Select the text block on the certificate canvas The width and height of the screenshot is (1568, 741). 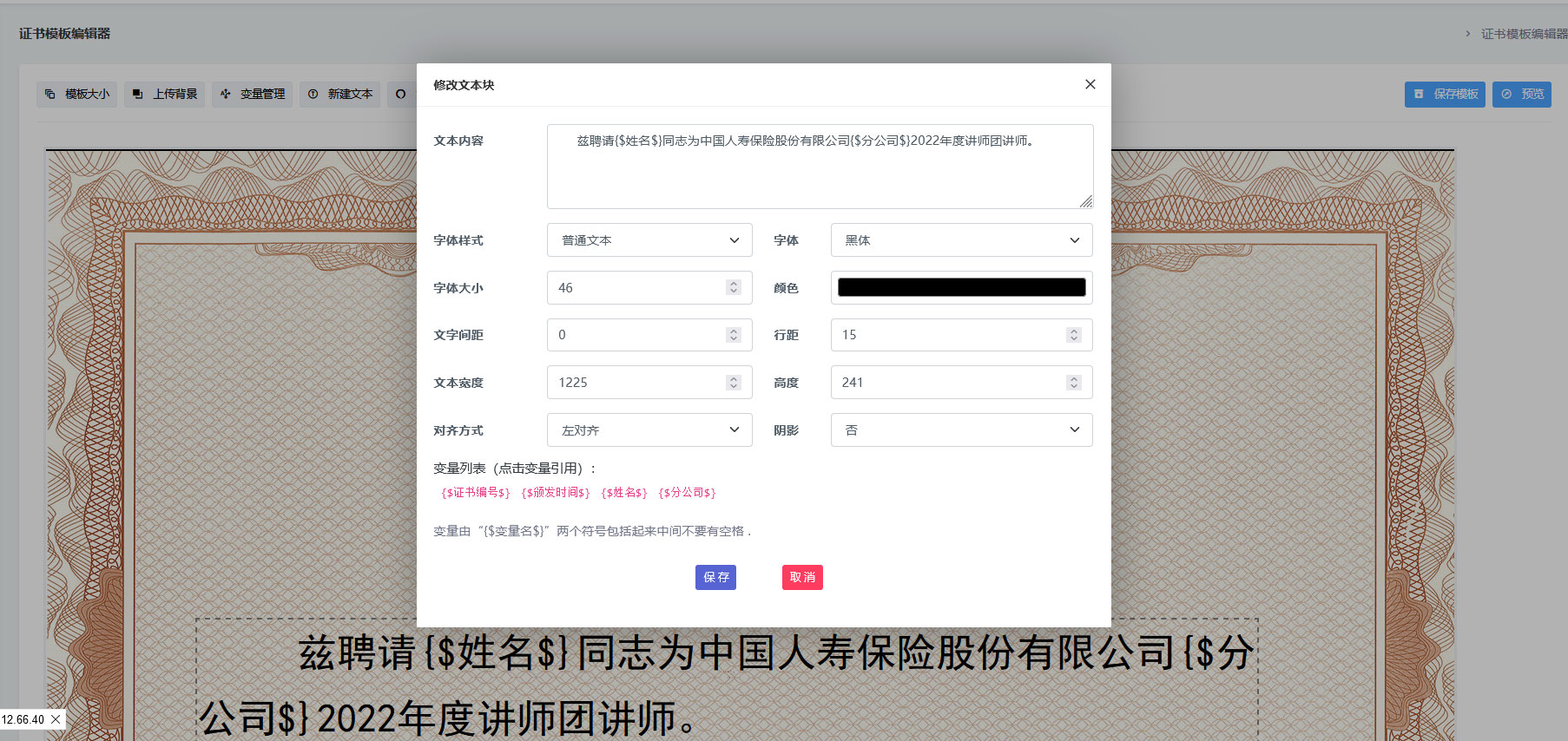tap(727, 680)
